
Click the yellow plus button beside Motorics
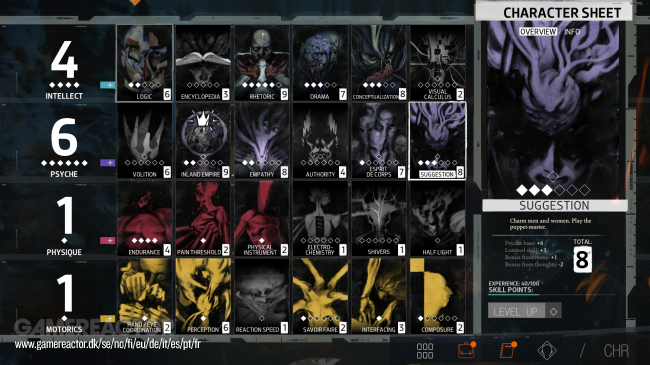pos(108,319)
